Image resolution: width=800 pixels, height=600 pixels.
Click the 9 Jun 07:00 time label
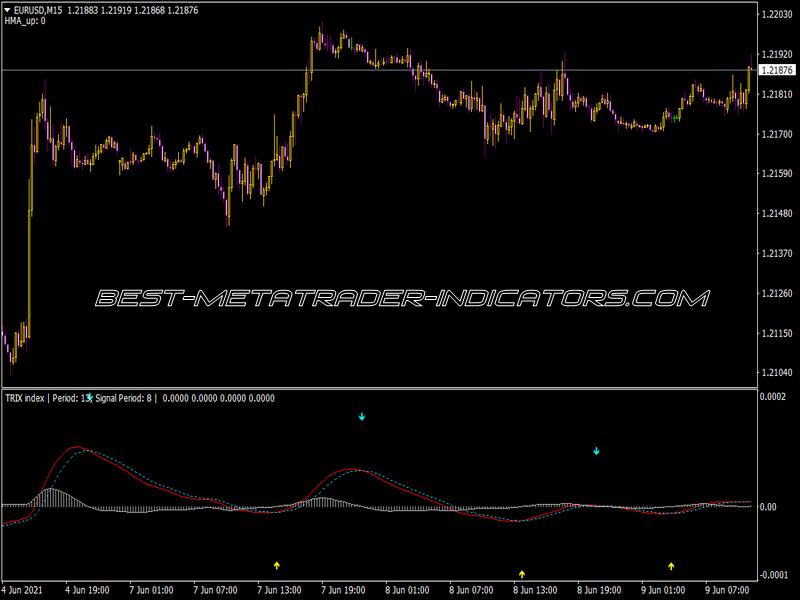tap(727, 590)
